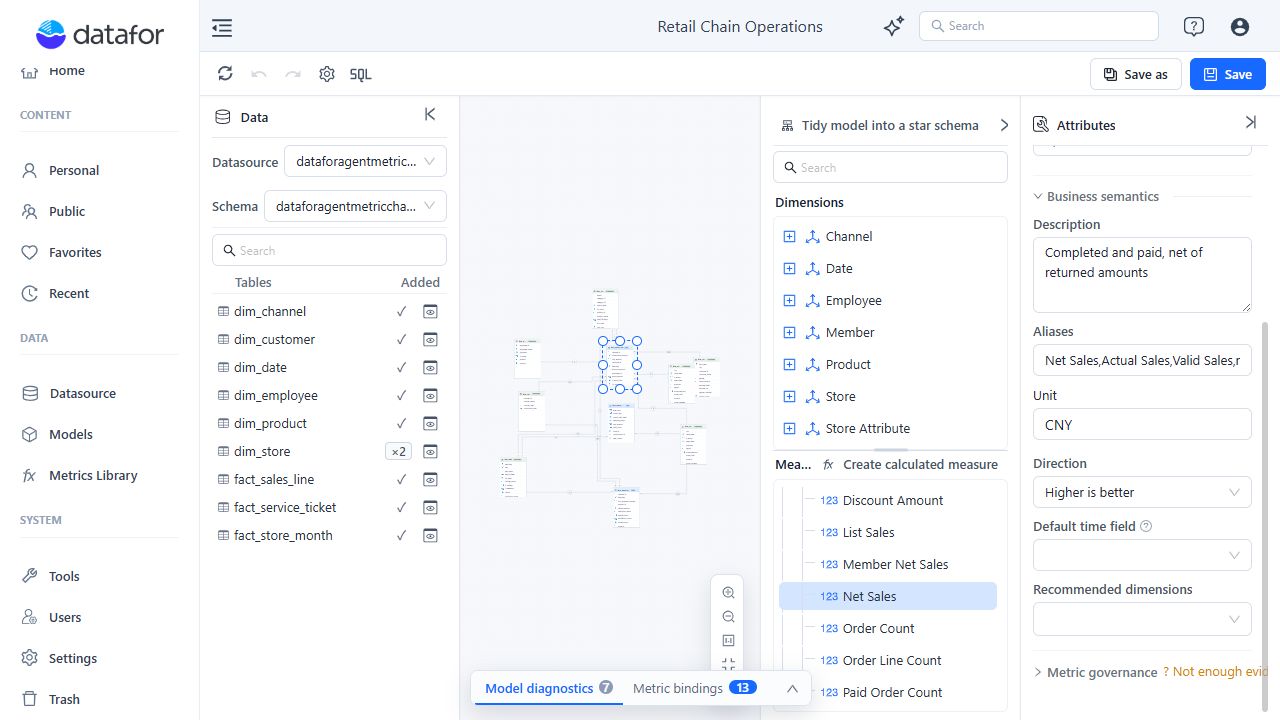Click the Save button
Screen dimensions: 1280x720
[x=1227, y=74]
